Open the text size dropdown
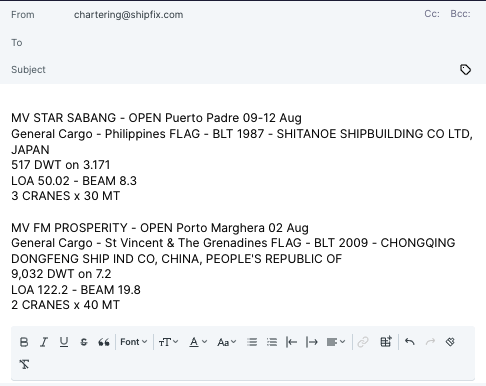 (x=168, y=342)
